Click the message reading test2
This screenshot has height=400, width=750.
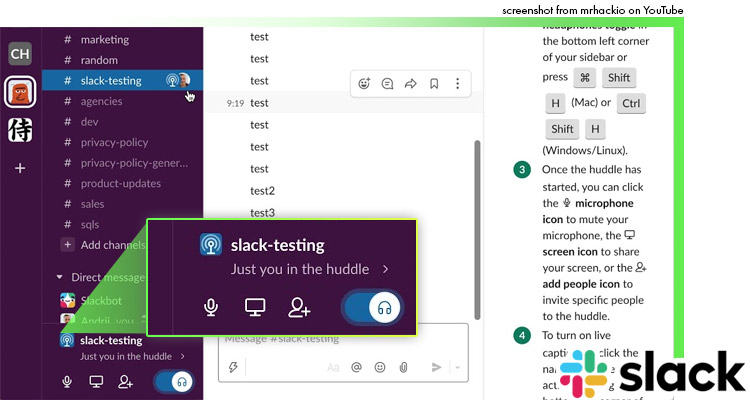point(262,191)
